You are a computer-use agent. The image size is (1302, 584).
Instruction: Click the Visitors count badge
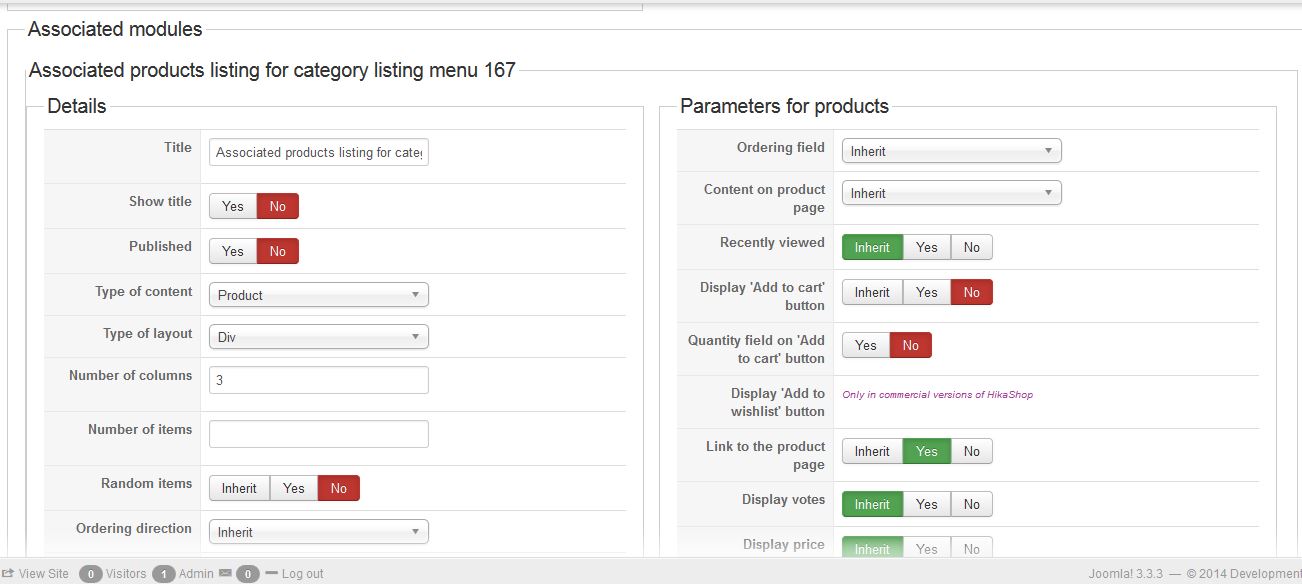tap(91, 574)
